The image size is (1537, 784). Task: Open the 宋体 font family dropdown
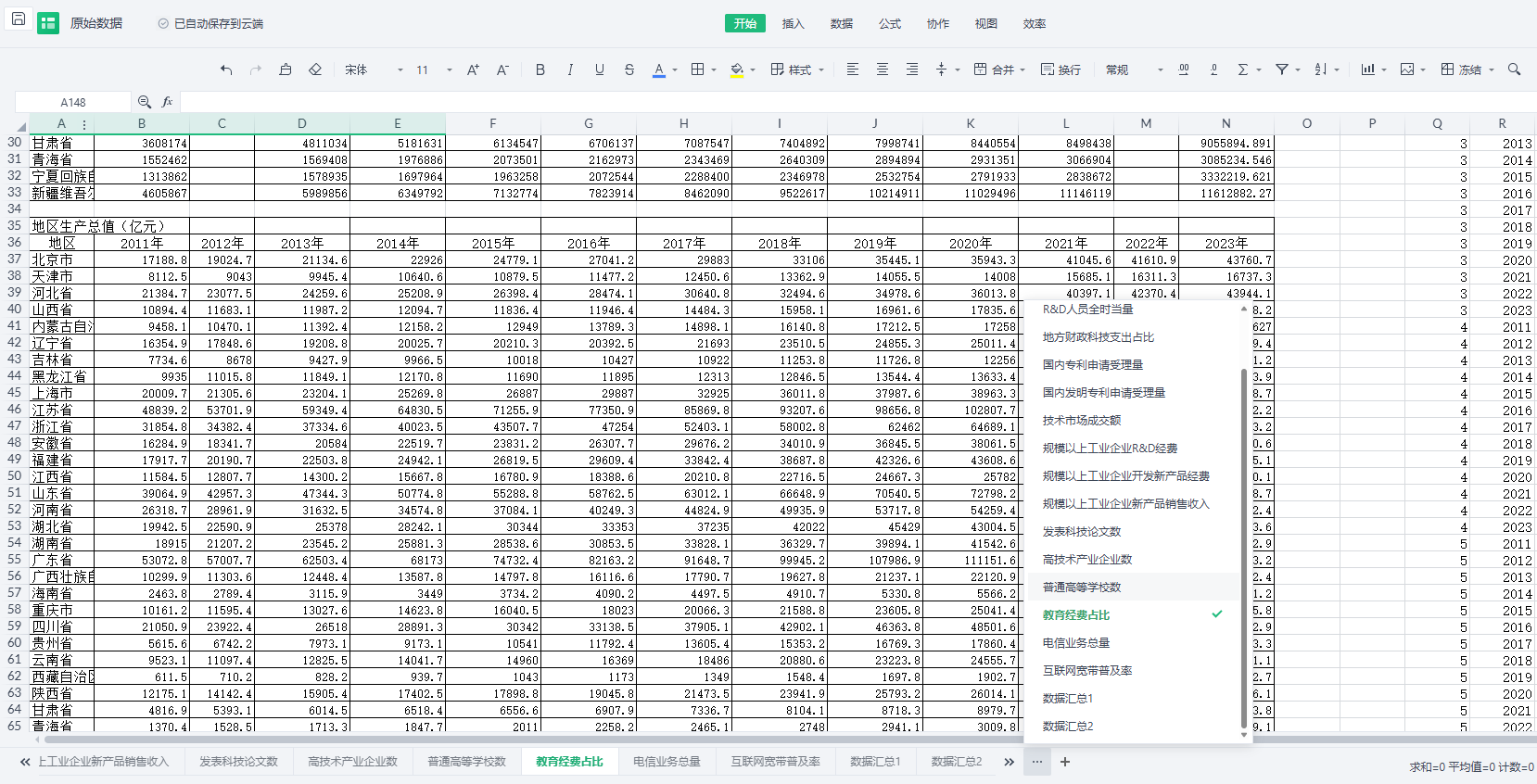click(374, 70)
